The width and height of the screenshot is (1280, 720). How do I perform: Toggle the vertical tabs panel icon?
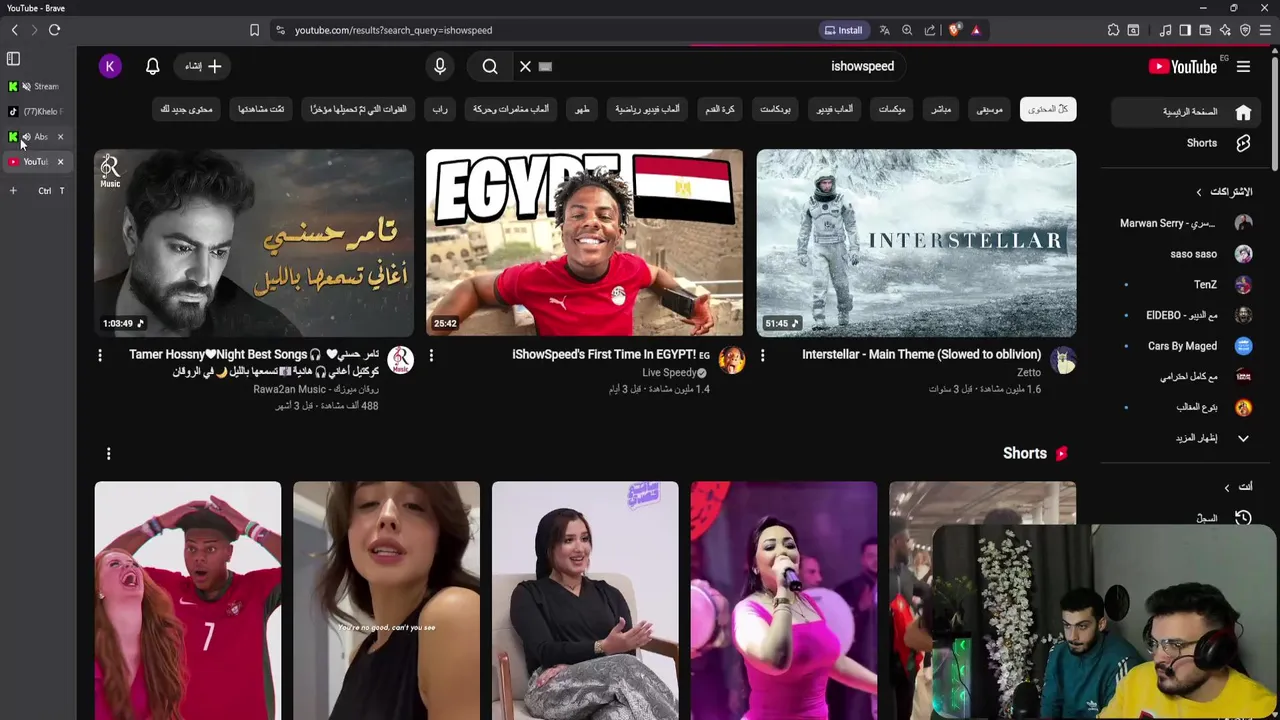pos(13,59)
